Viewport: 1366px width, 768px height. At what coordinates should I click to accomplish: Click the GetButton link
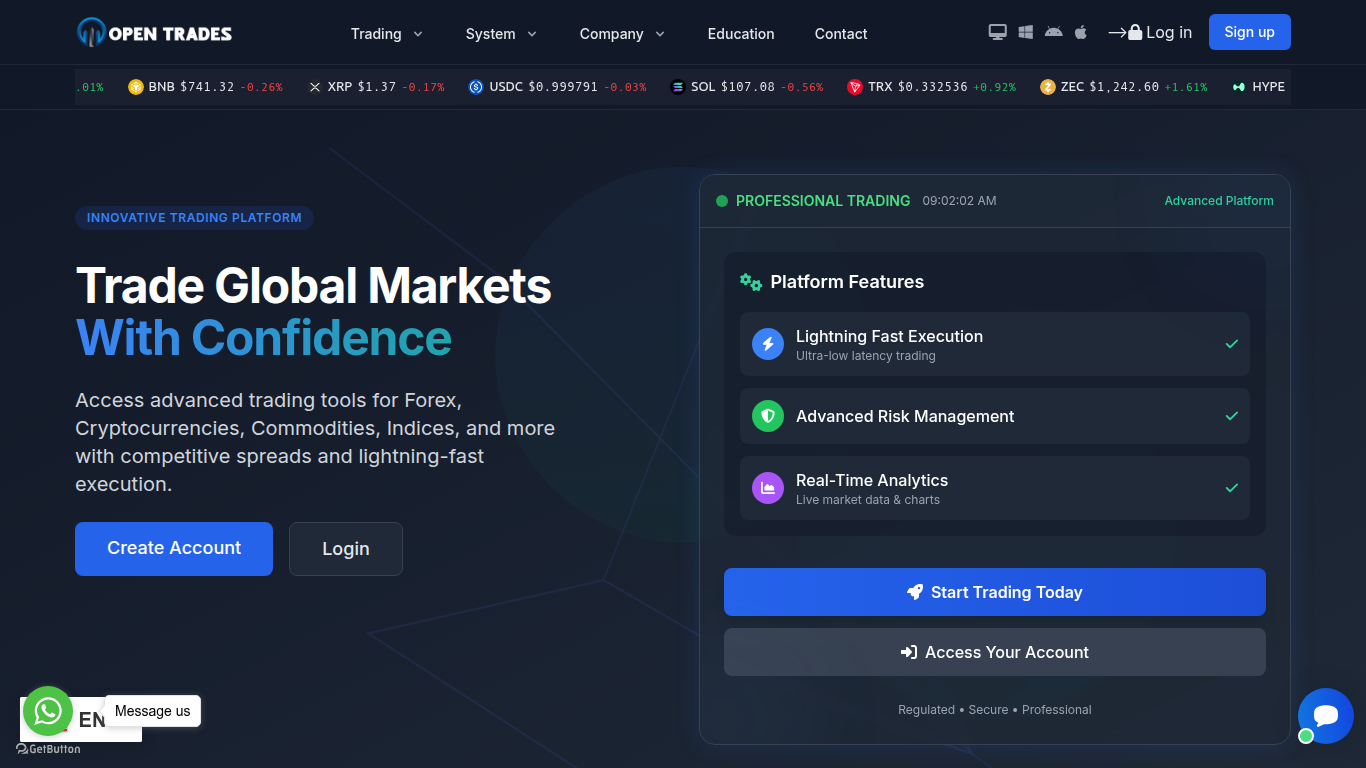pos(49,749)
